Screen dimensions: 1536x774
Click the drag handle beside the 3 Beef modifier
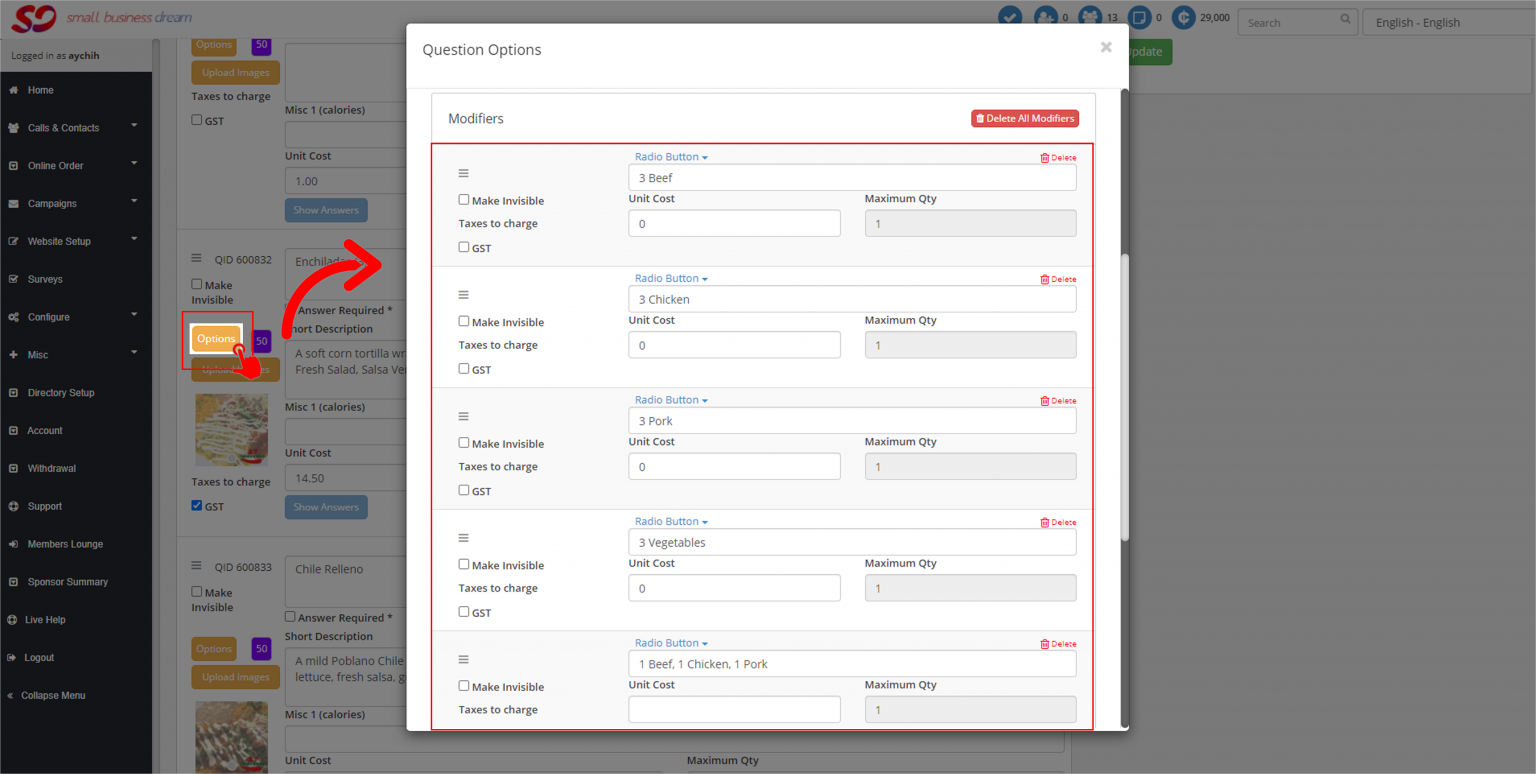pyautogui.click(x=463, y=173)
